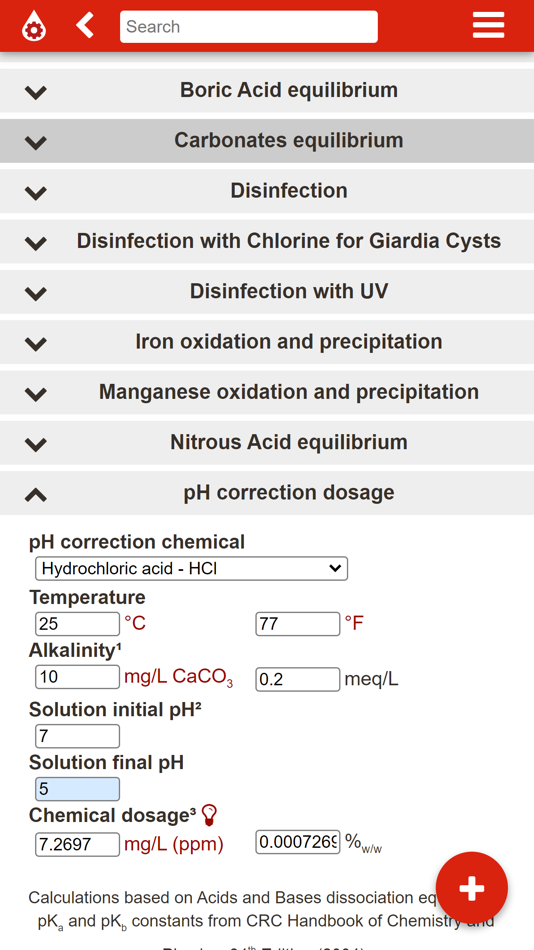Click the water drop gear logo
The height and width of the screenshot is (950, 534).
coord(34,26)
